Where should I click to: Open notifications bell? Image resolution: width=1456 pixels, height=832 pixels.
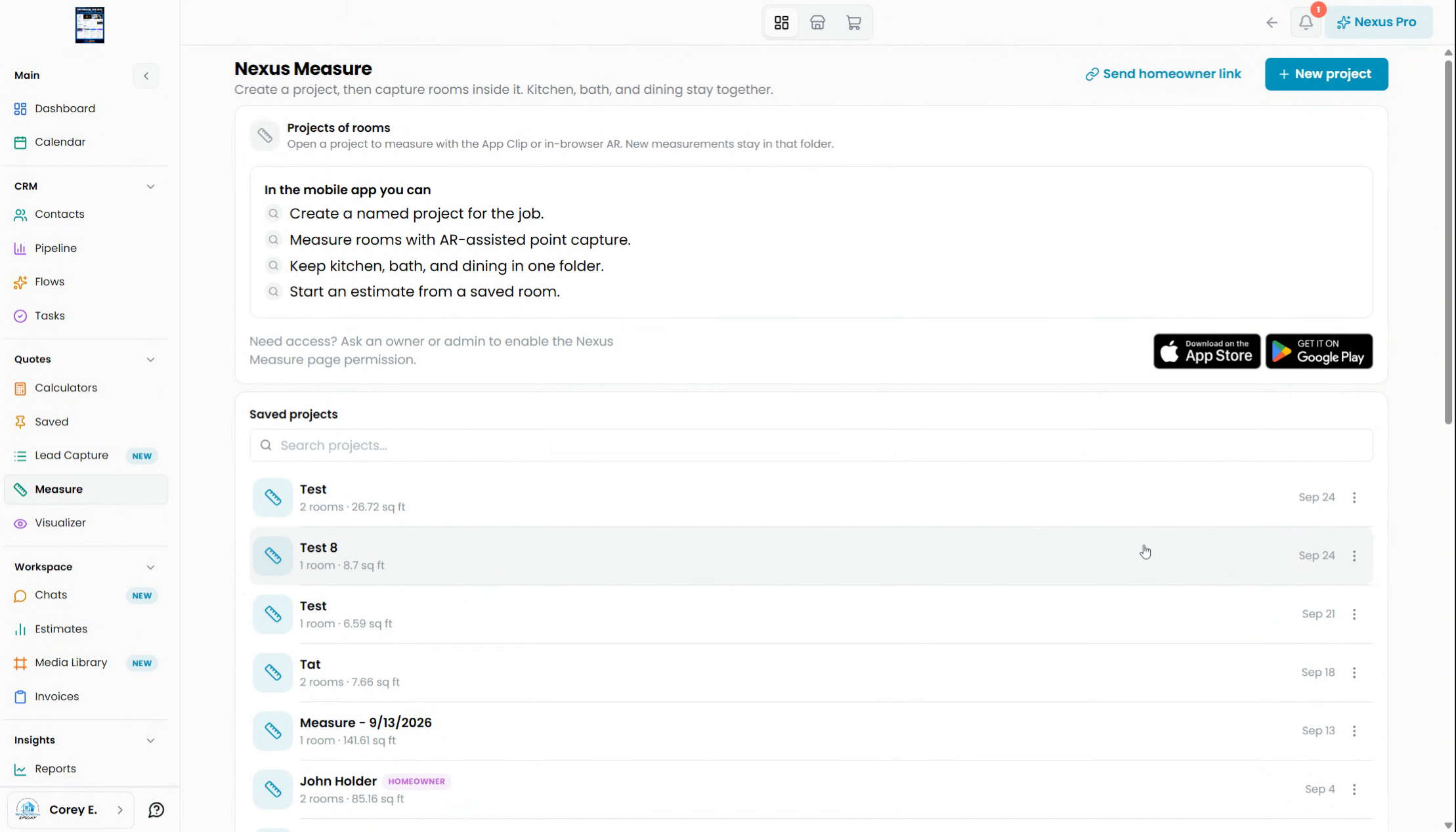tap(1306, 22)
